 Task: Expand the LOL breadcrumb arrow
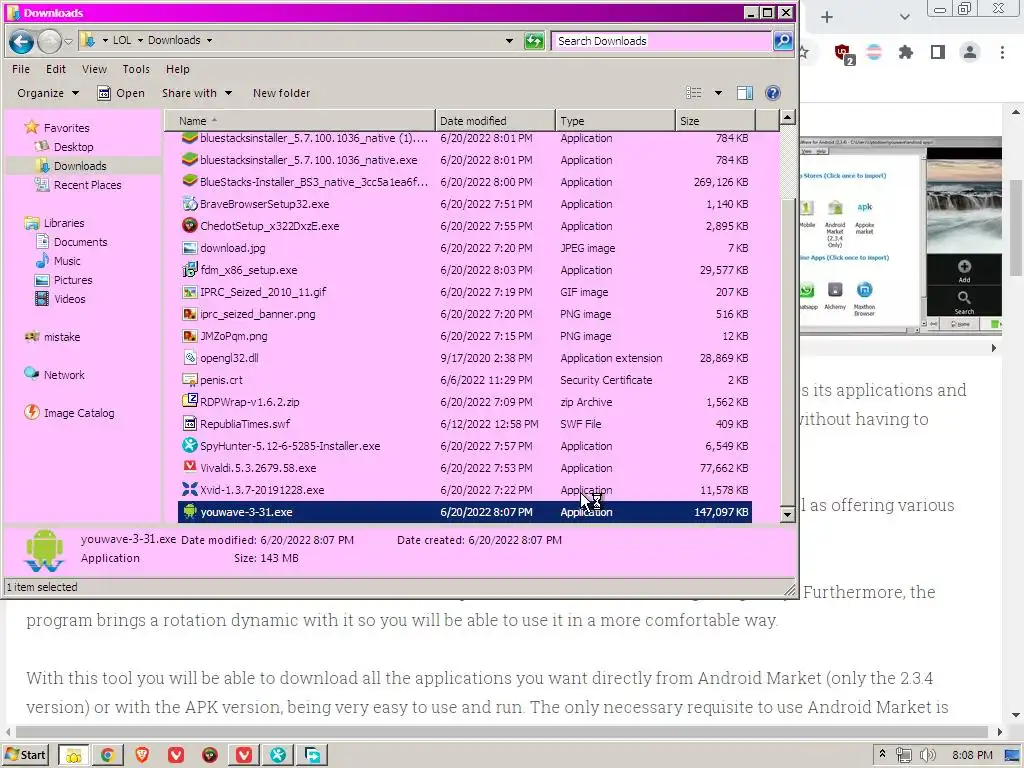[x=140, y=40]
